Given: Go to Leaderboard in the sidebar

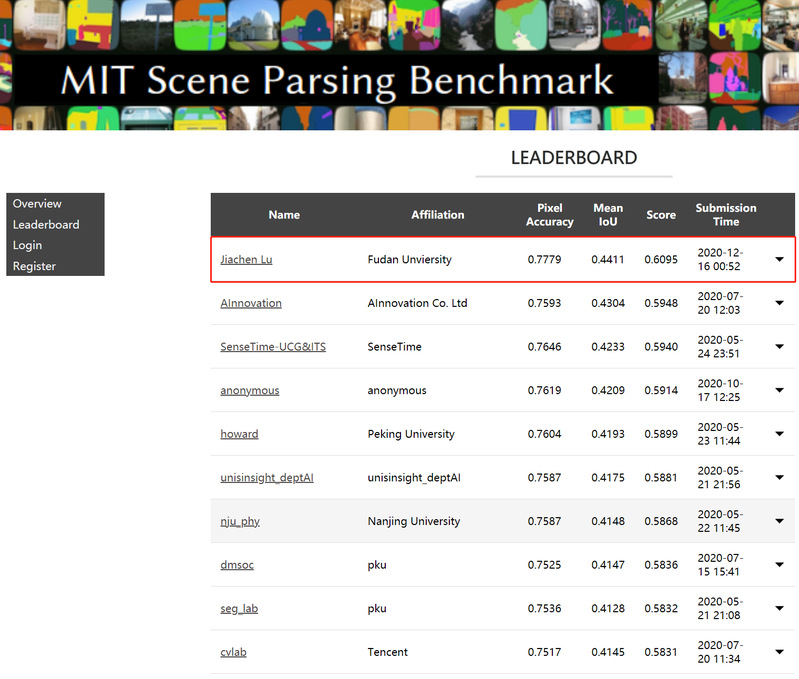Looking at the screenshot, I should point(46,225).
